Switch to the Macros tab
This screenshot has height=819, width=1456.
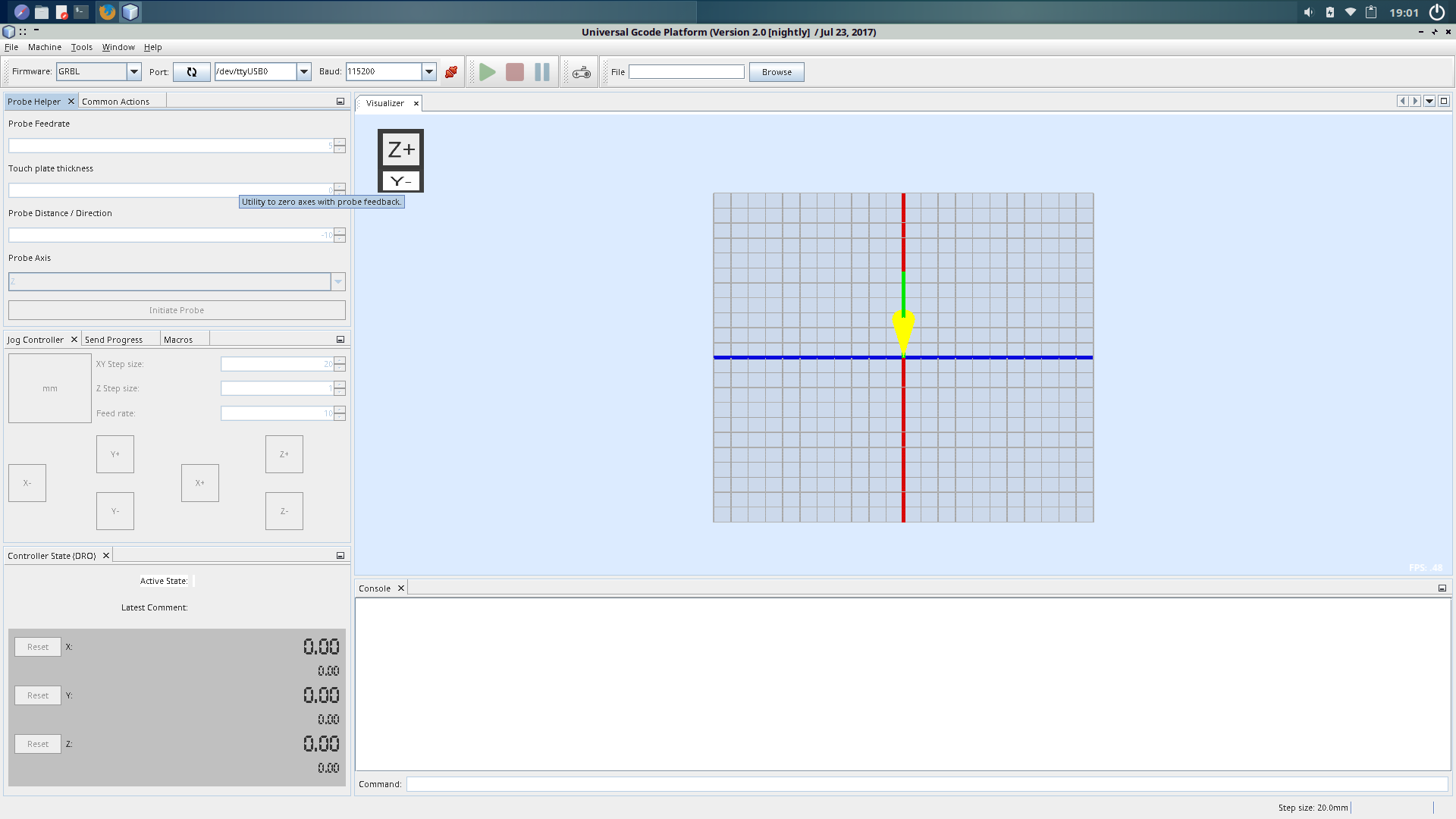pos(178,340)
